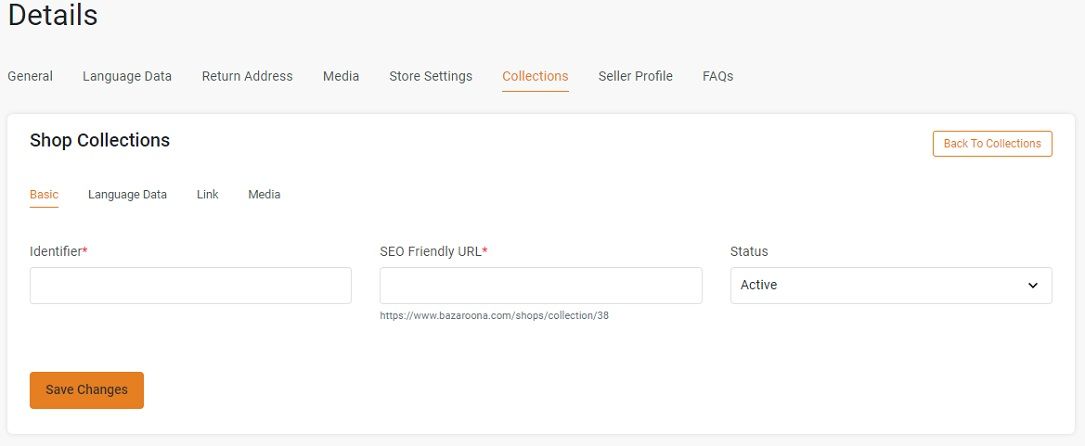Click the bazaroona.com collection URL text
The width and height of the screenshot is (1085, 446).
tap(494, 315)
